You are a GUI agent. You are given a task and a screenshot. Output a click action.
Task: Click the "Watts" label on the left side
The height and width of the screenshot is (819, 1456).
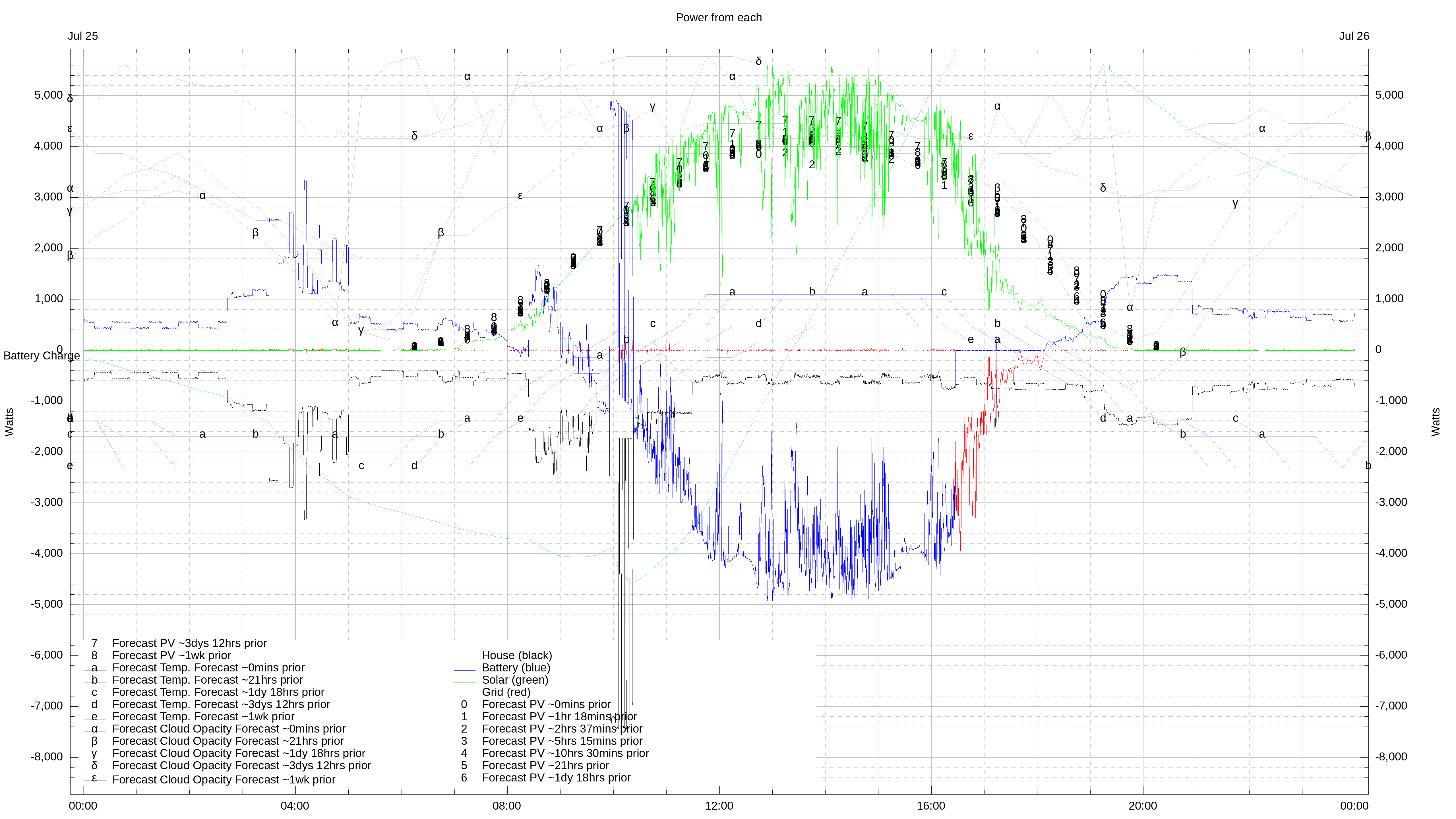coord(9,422)
